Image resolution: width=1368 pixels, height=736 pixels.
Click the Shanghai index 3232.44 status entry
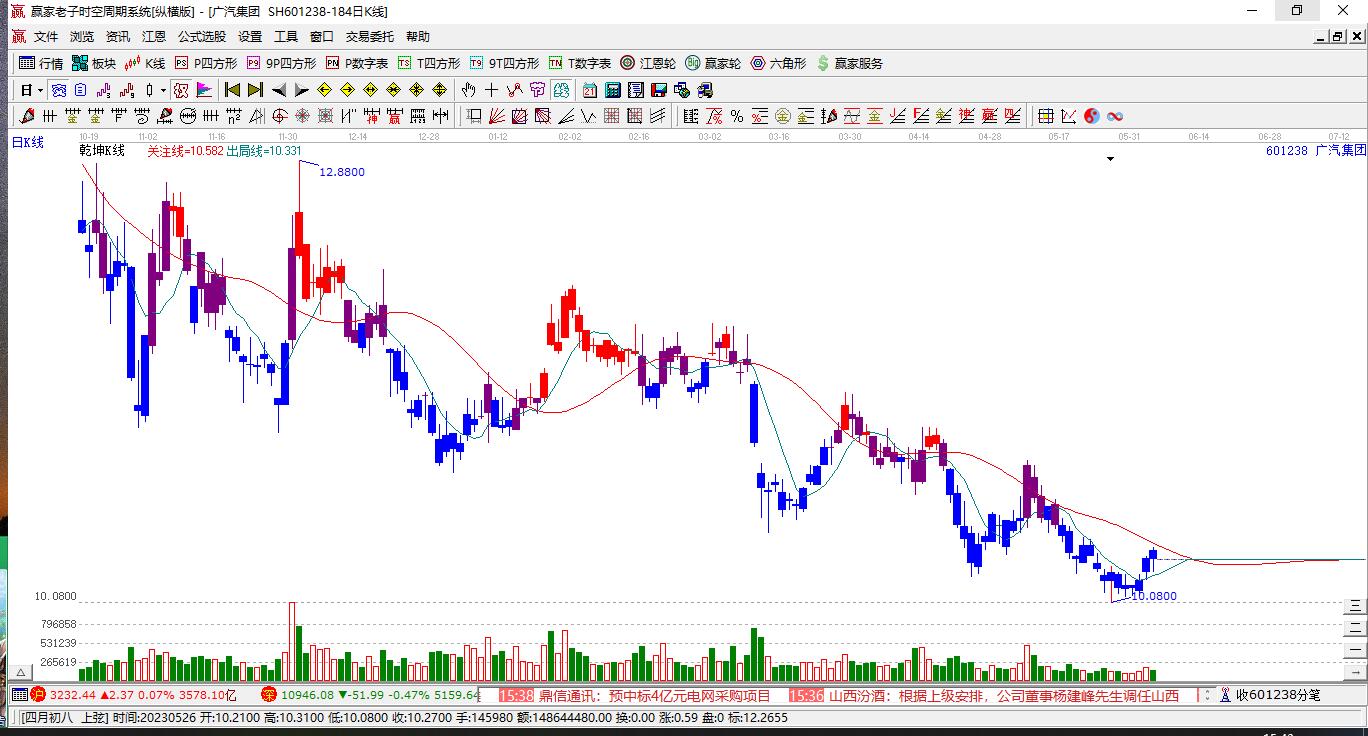click(x=133, y=695)
